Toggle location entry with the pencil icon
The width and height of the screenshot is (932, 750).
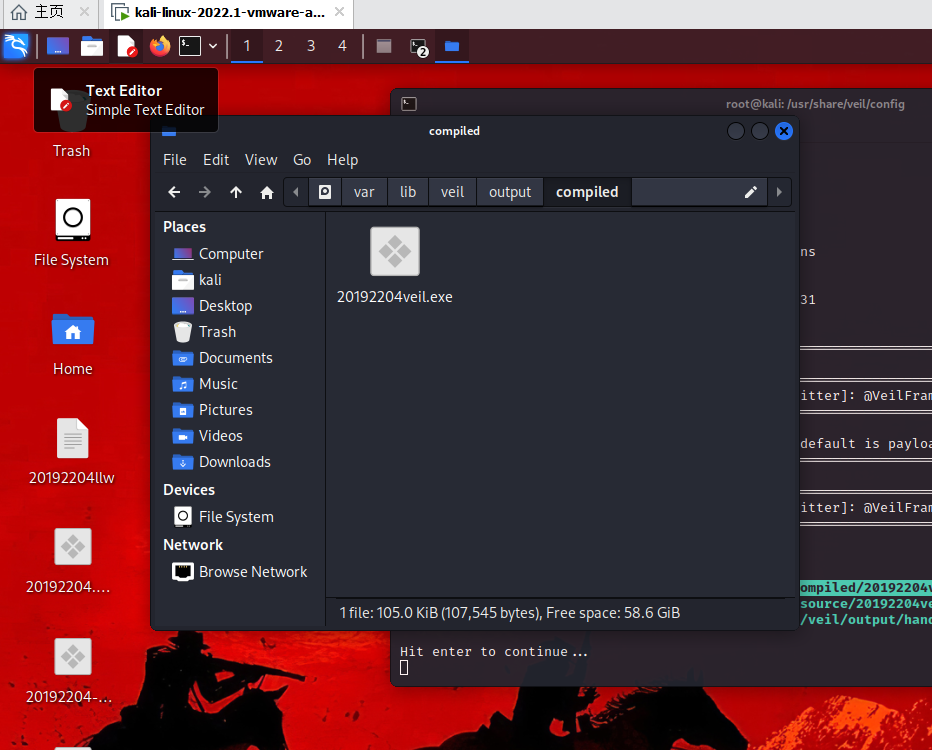(x=751, y=192)
